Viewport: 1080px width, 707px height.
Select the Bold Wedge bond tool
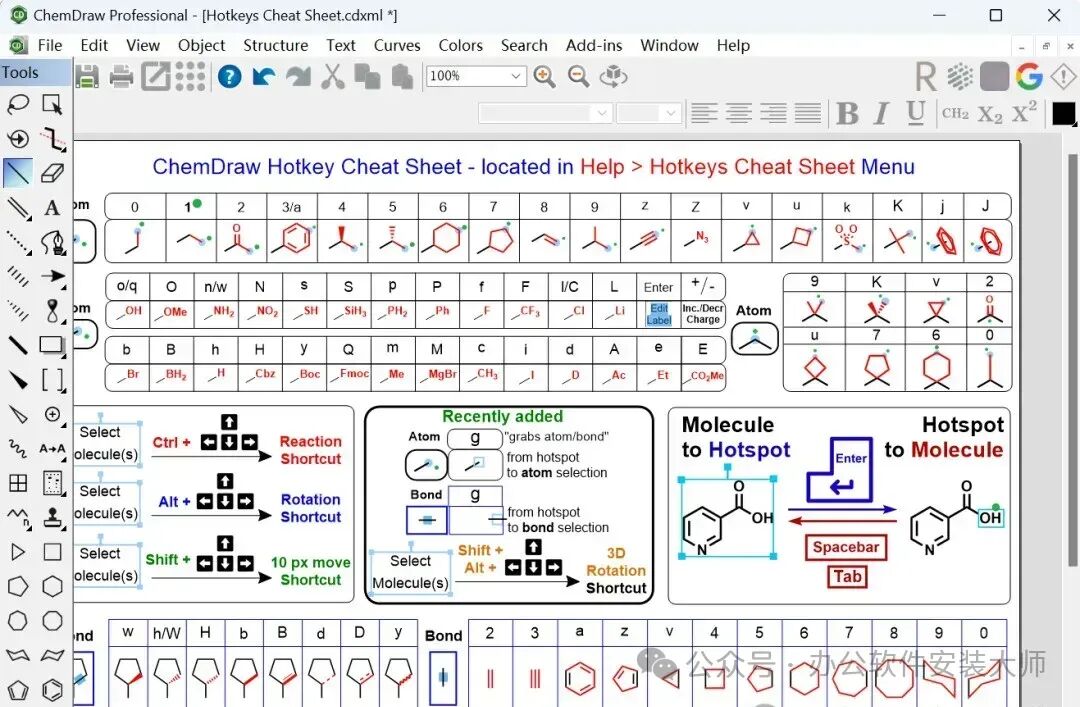[x=18, y=379]
